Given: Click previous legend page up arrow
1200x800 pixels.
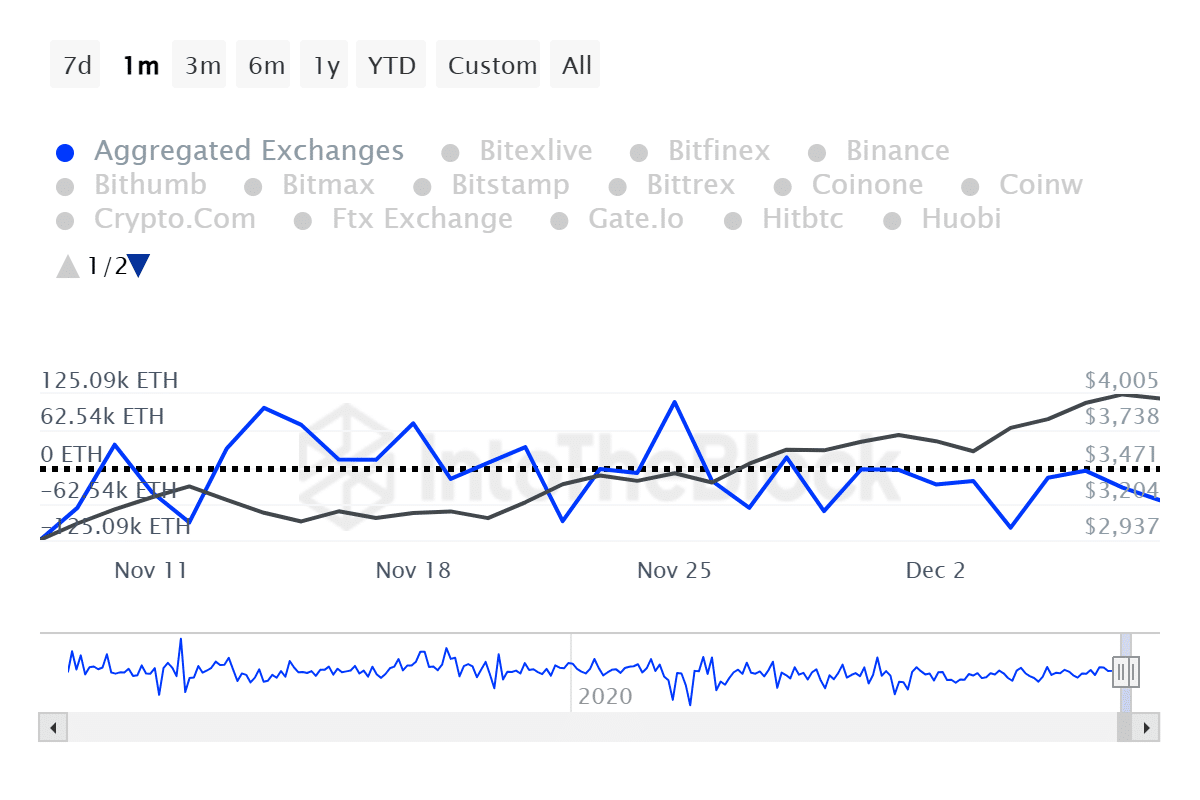Looking at the screenshot, I should [x=68, y=266].
